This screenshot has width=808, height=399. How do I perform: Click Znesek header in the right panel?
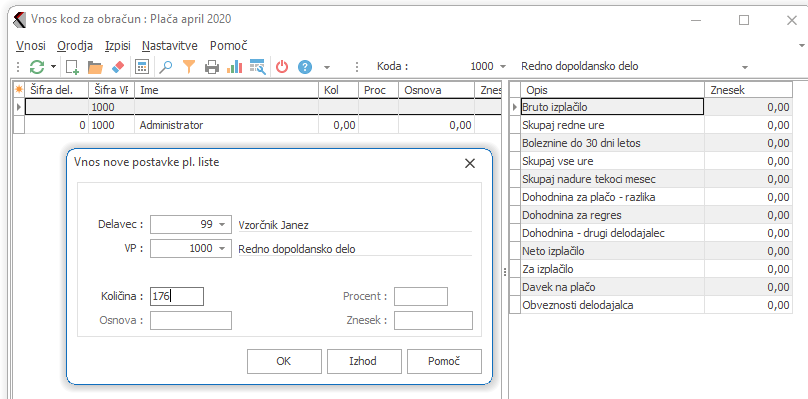point(748,90)
